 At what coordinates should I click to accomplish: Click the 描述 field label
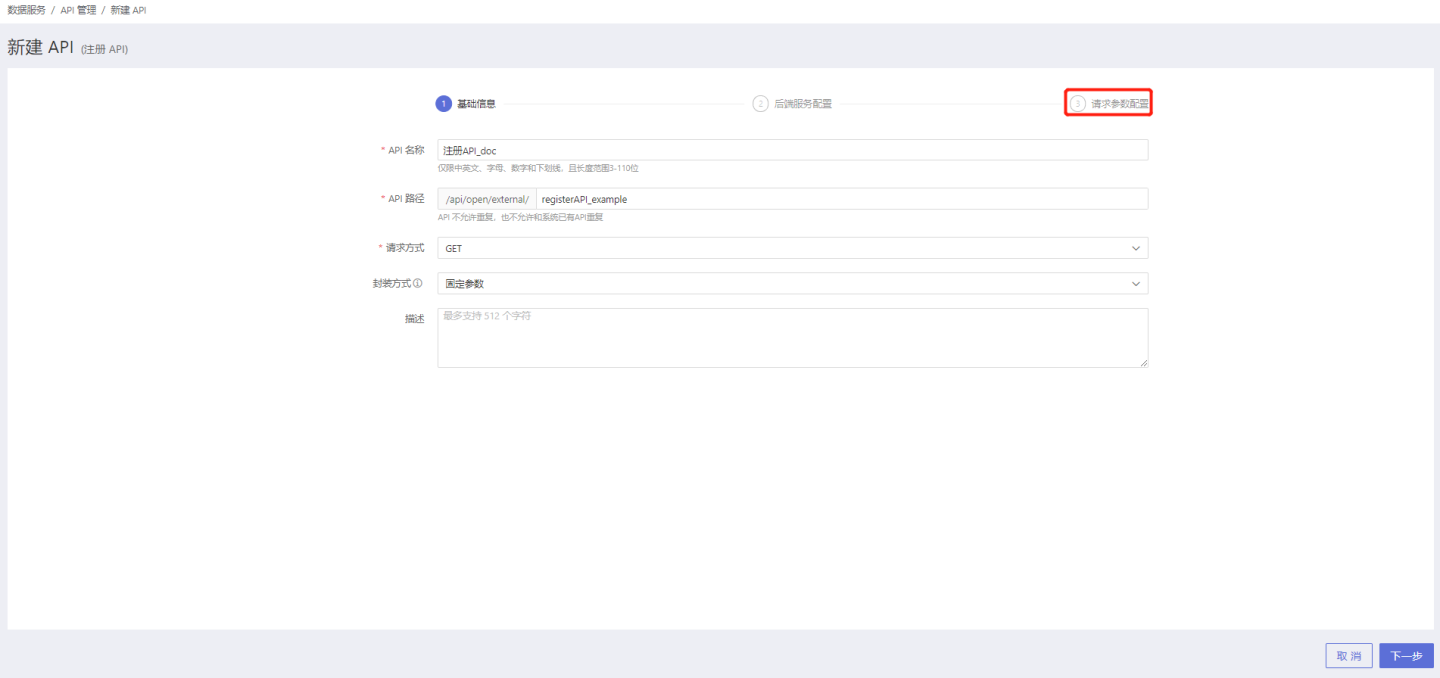click(414, 319)
